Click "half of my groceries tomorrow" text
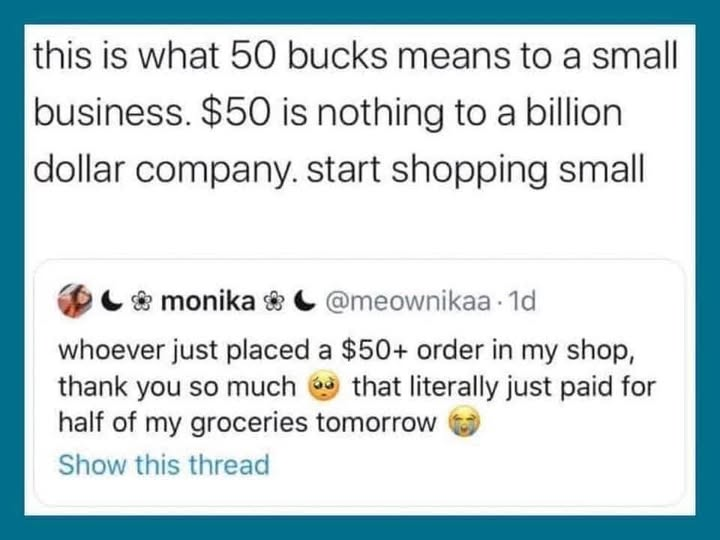This screenshot has height=540, width=720. 247,423
